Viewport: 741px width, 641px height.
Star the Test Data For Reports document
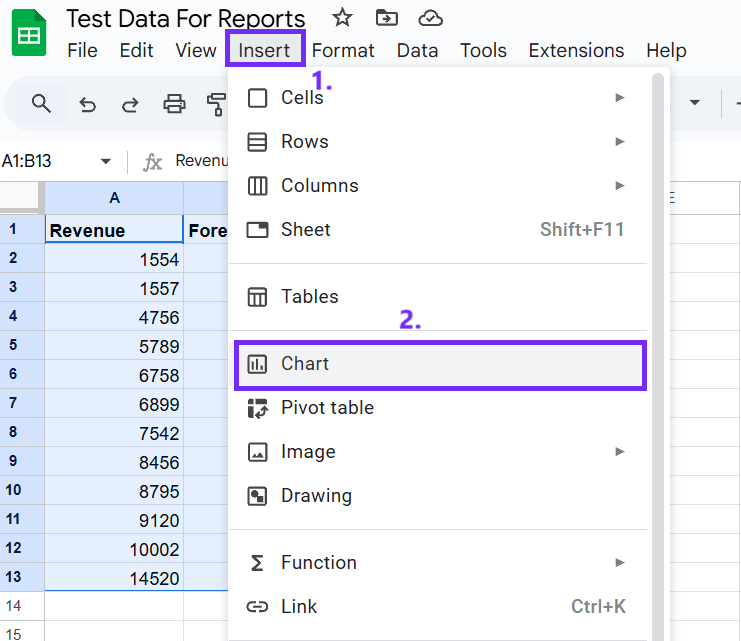pyautogui.click(x=342, y=18)
